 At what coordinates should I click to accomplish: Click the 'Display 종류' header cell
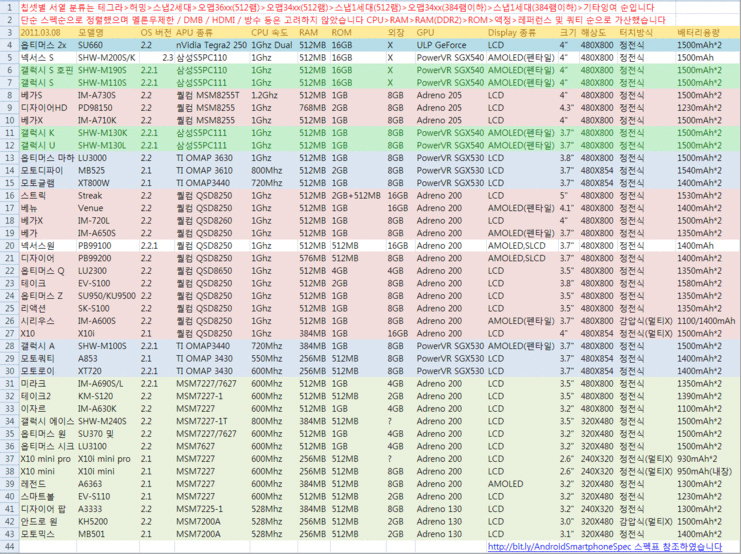coord(512,33)
